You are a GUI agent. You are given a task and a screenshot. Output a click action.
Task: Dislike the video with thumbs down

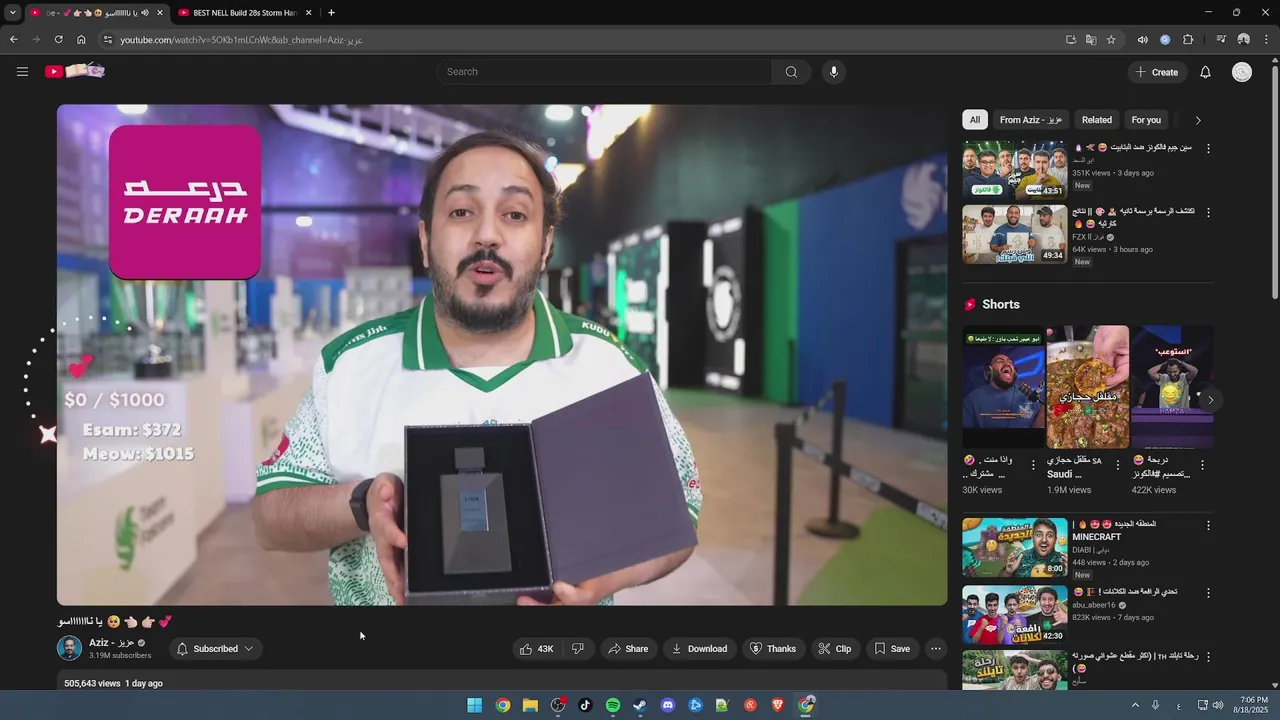pyautogui.click(x=577, y=649)
